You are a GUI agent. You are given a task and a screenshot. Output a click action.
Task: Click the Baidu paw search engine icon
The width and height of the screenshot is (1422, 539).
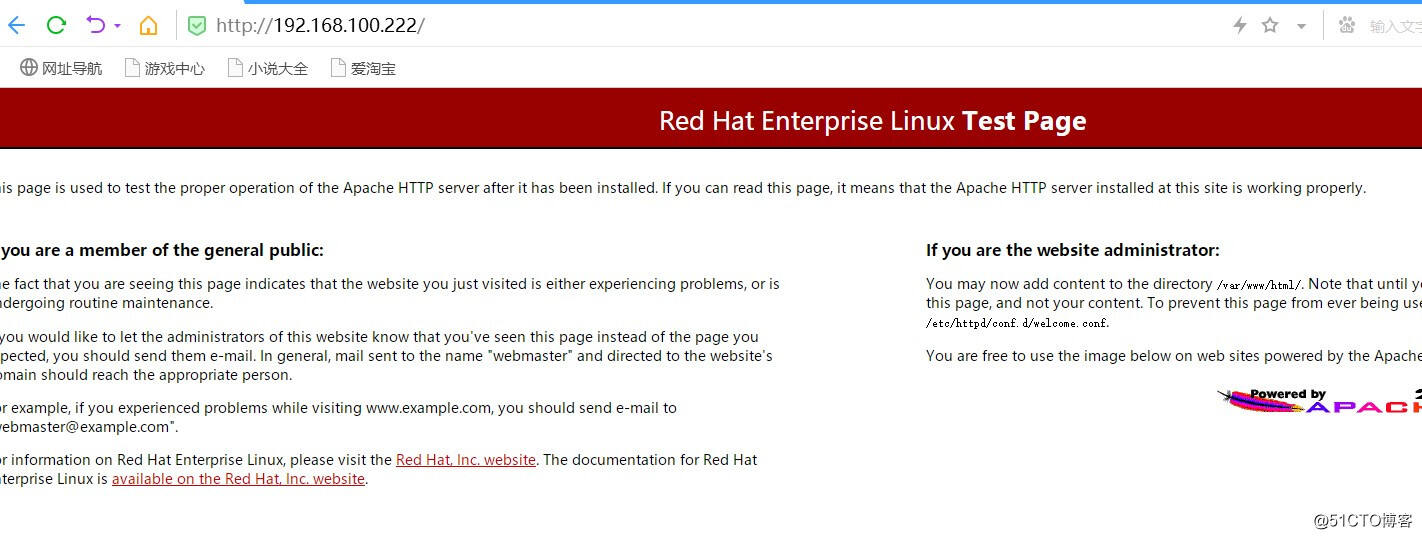coord(1346,26)
